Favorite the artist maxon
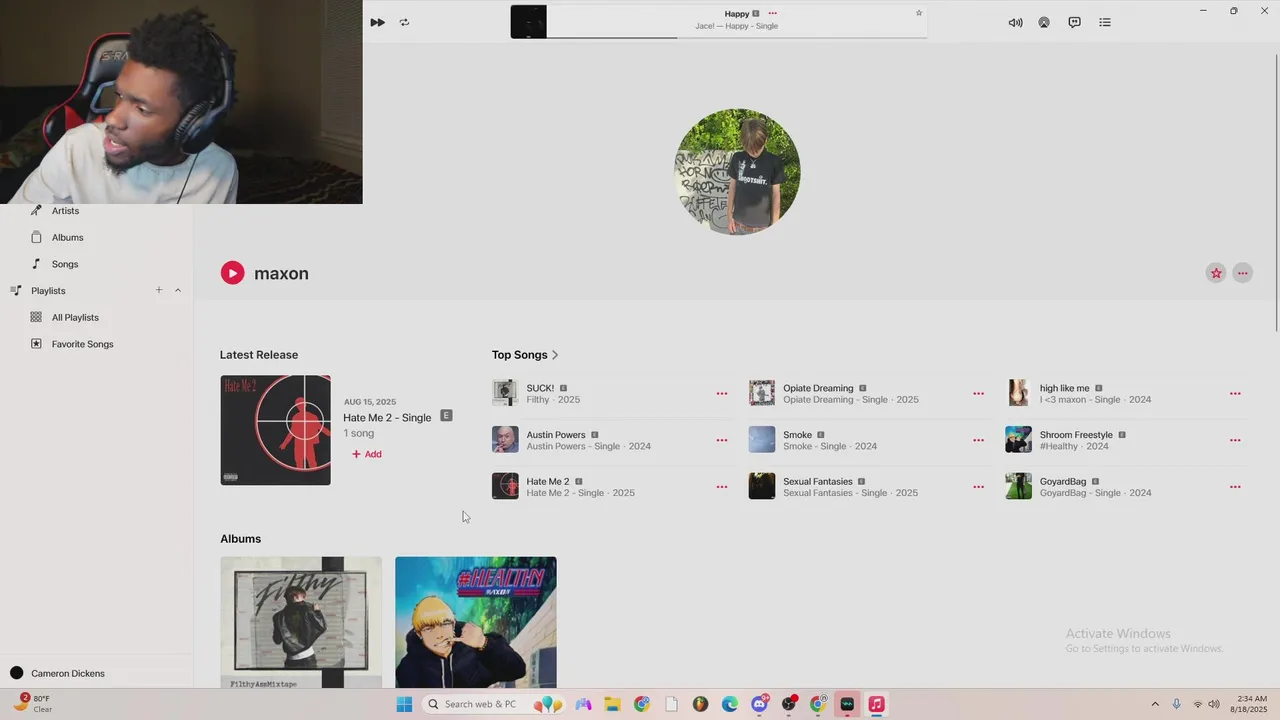This screenshot has width=1280, height=720. (x=1216, y=273)
